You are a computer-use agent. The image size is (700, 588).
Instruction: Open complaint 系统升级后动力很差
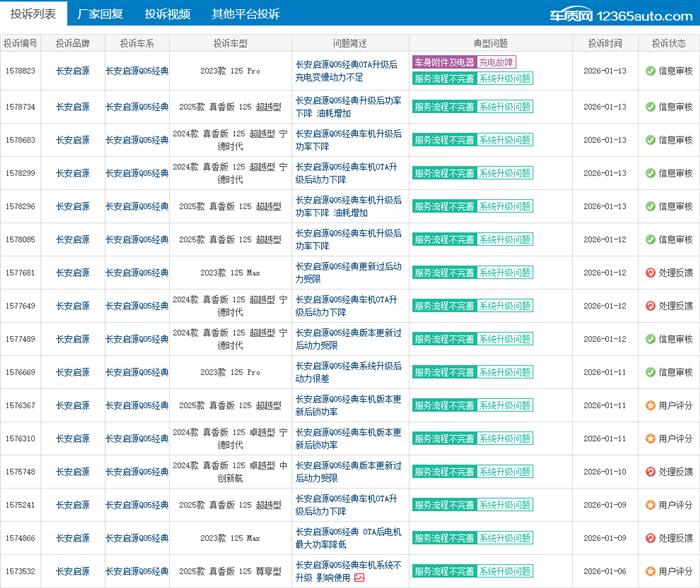coord(348,372)
